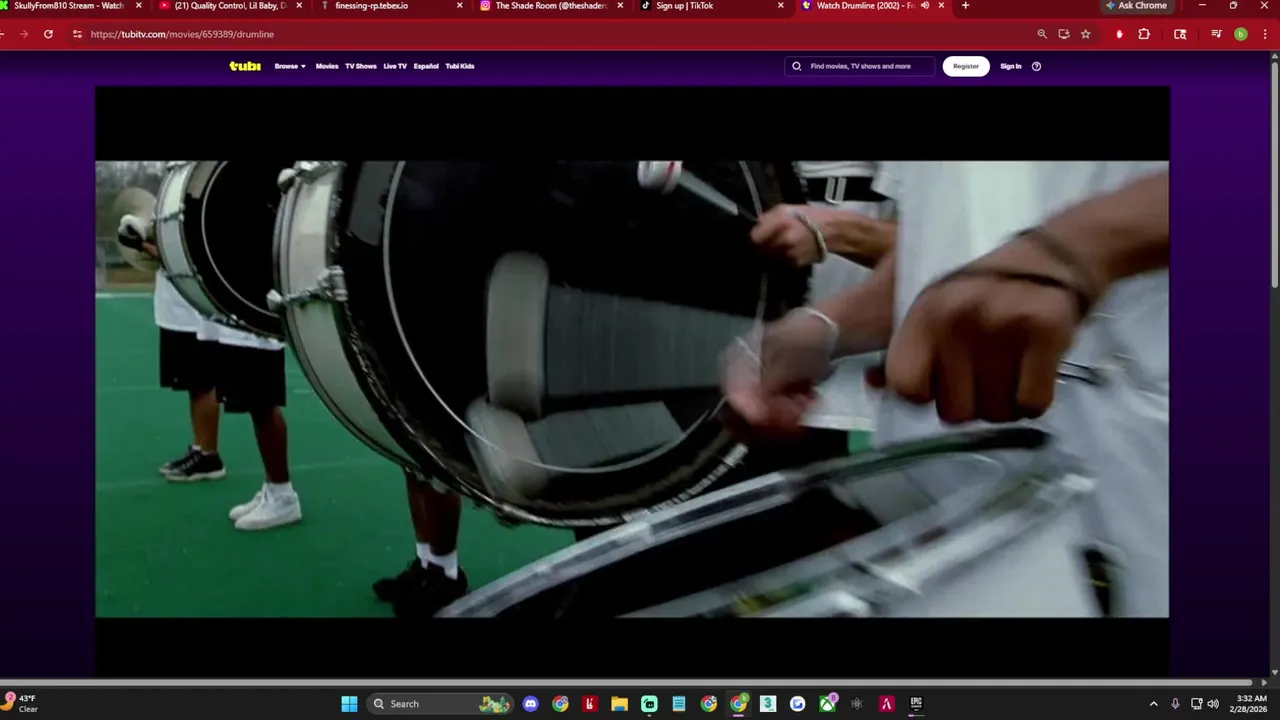This screenshot has height=720, width=1280.
Task: Open the red taskbar app icon after Chrome
Action: (589, 704)
